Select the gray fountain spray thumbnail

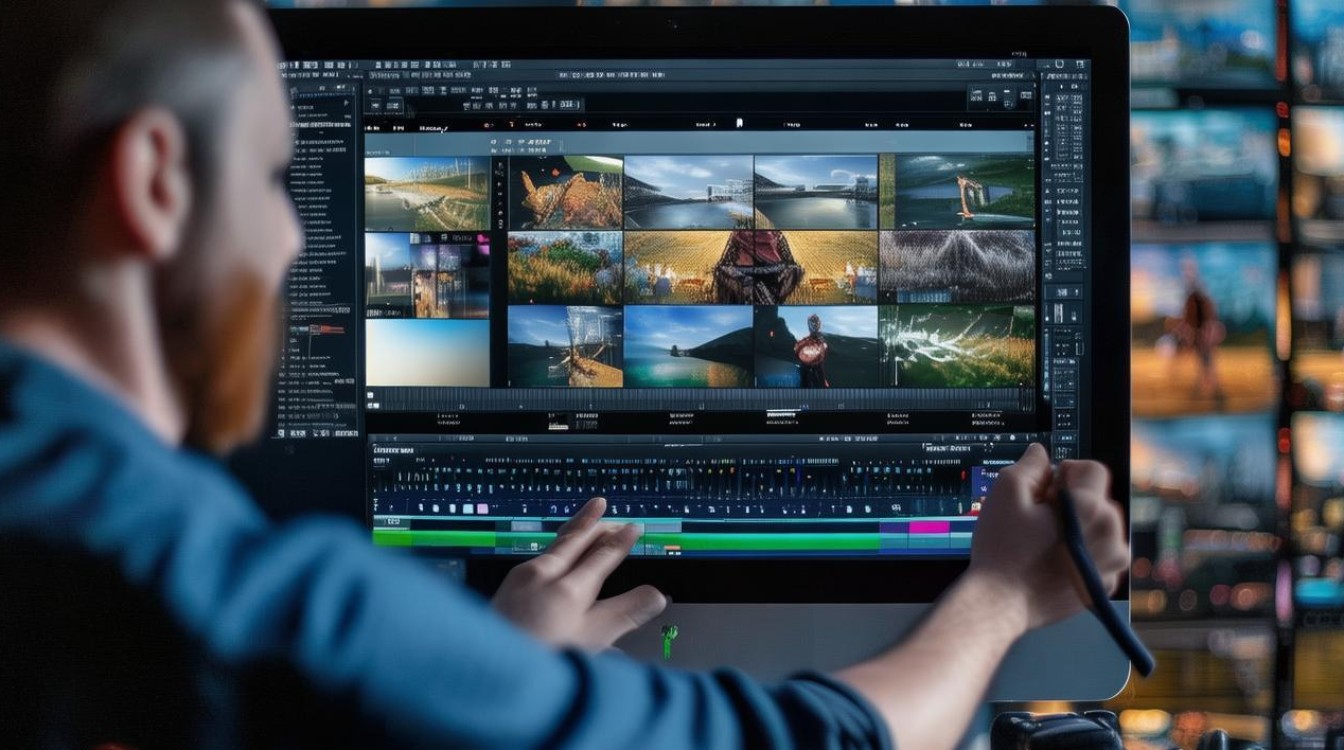click(957, 267)
